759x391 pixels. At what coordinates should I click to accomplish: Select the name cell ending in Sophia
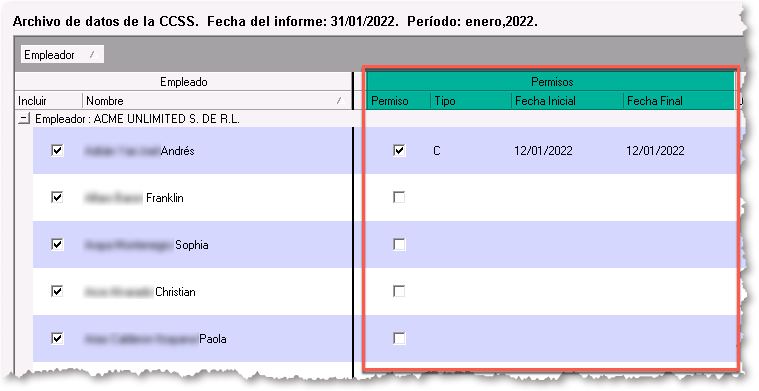[217, 244]
